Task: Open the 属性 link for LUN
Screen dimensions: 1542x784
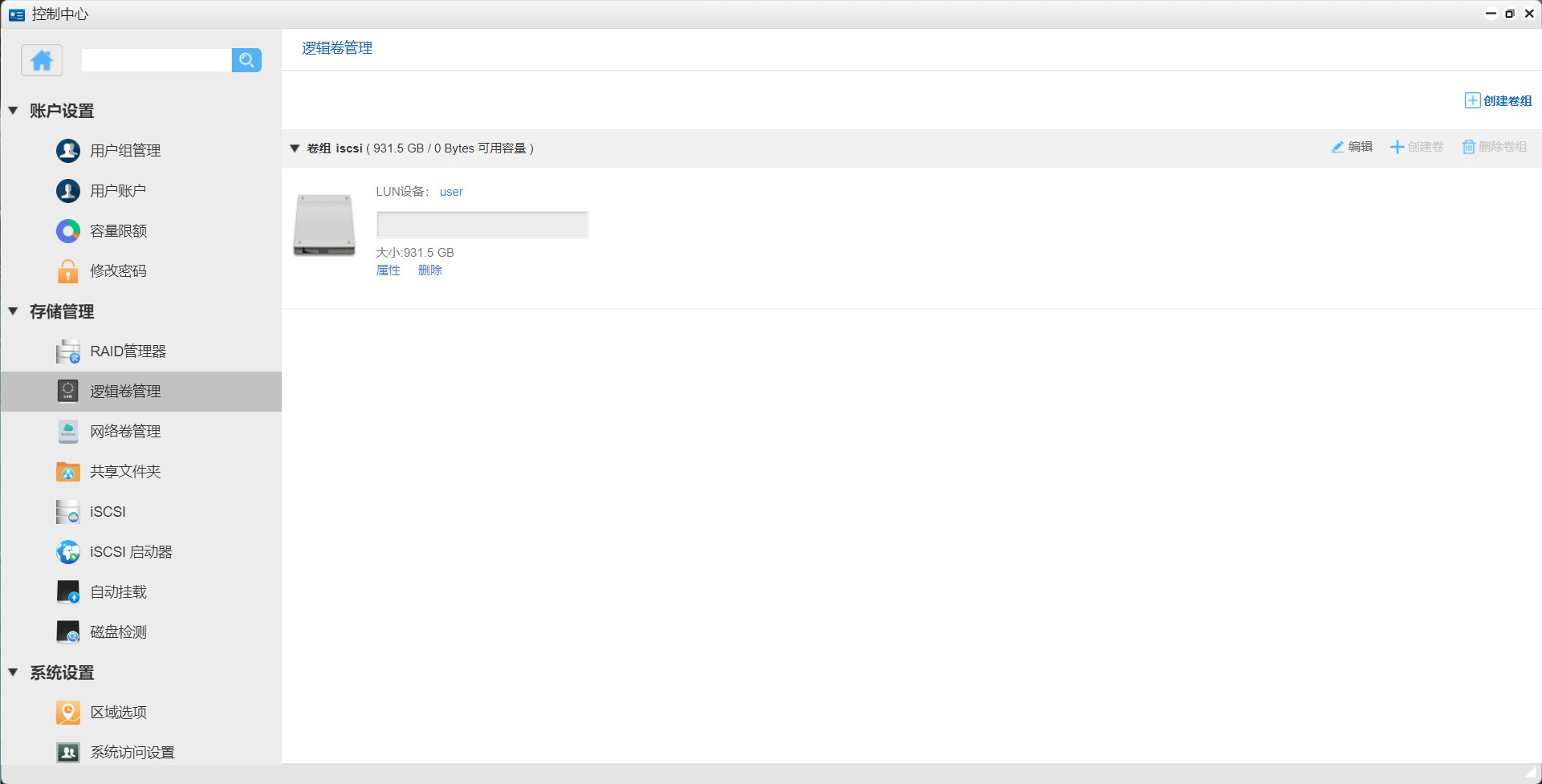Action: click(388, 270)
